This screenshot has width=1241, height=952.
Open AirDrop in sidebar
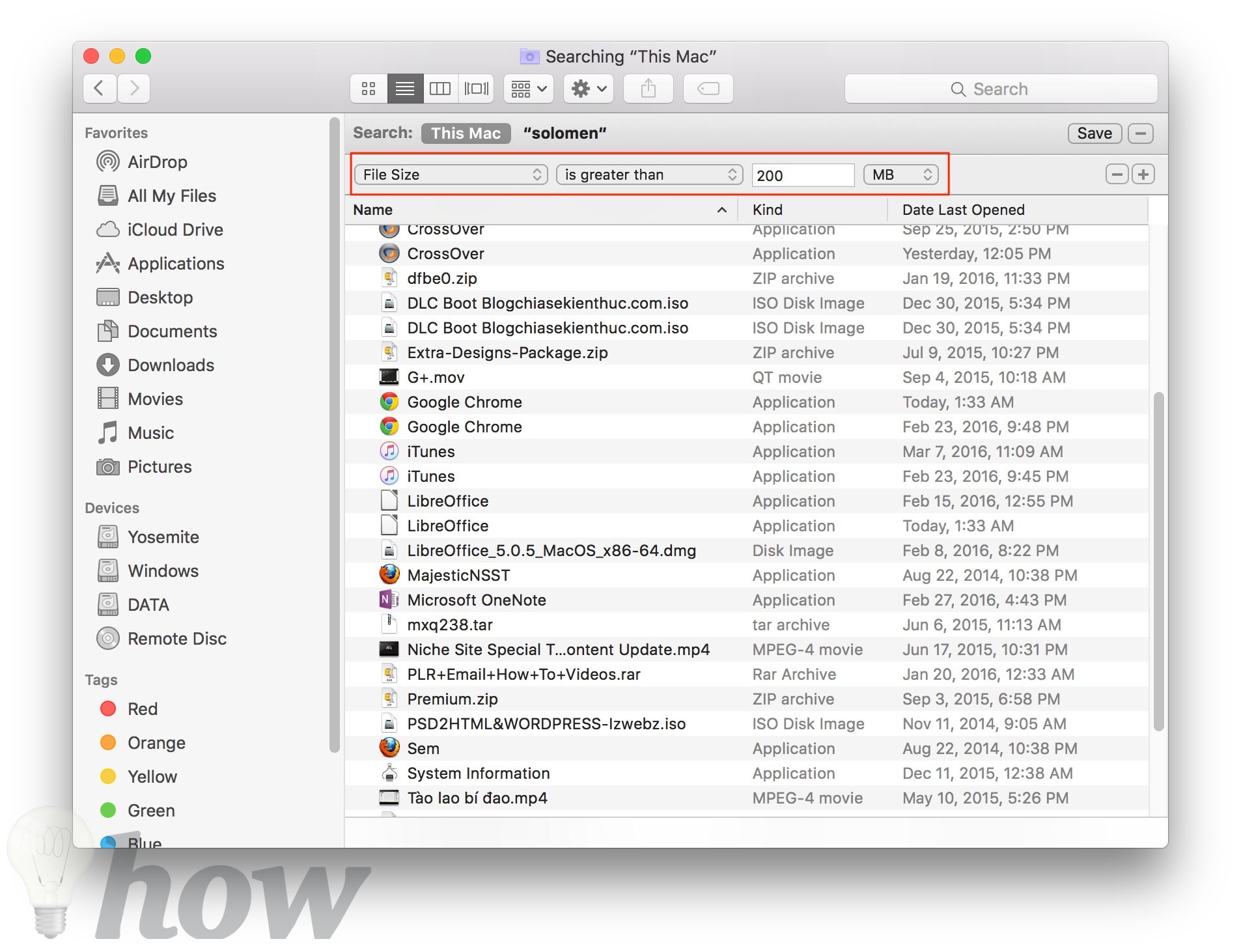[157, 161]
